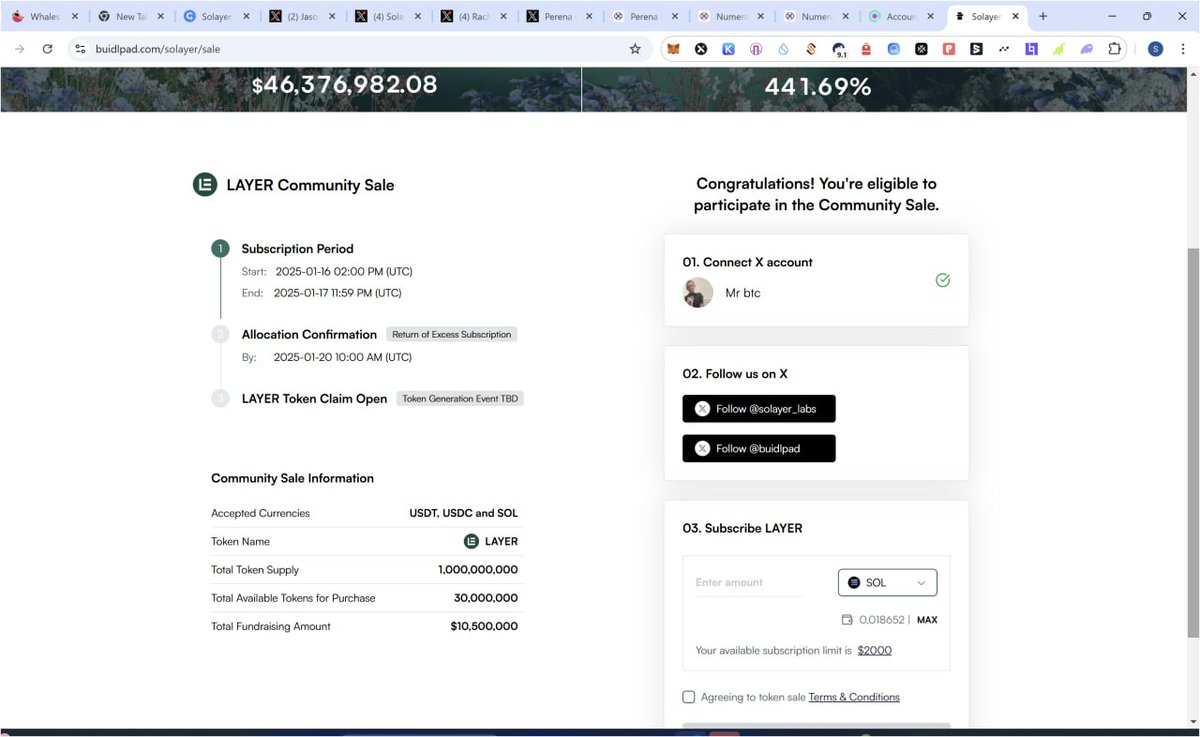The width and height of the screenshot is (1200, 737).
Task: Click the purple ring extension icon
Action: pos(757,49)
